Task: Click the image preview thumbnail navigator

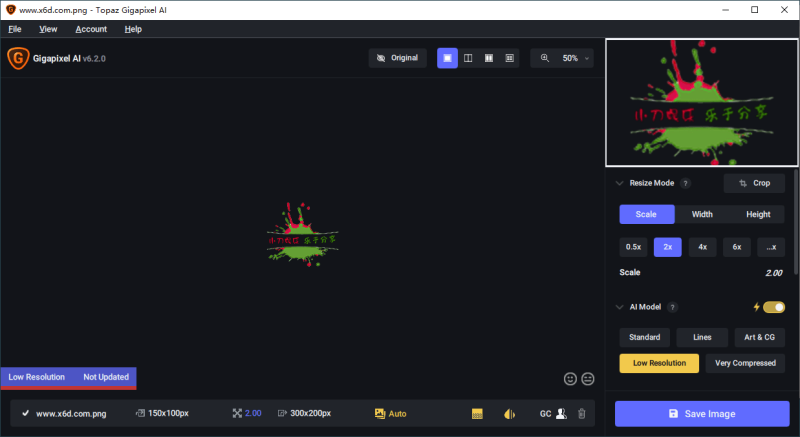Action: click(702, 102)
